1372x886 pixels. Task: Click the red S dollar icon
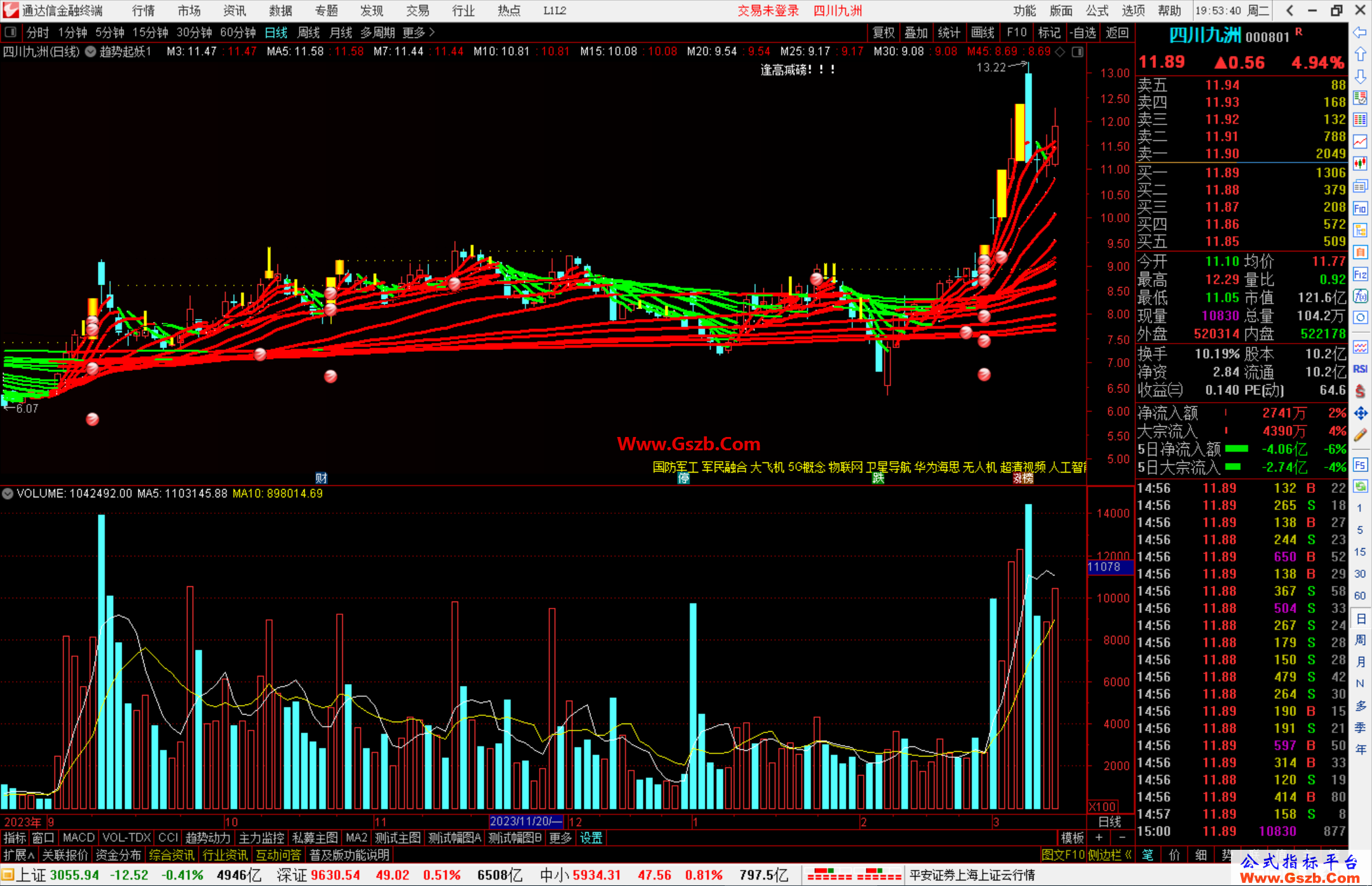click(x=1360, y=391)
